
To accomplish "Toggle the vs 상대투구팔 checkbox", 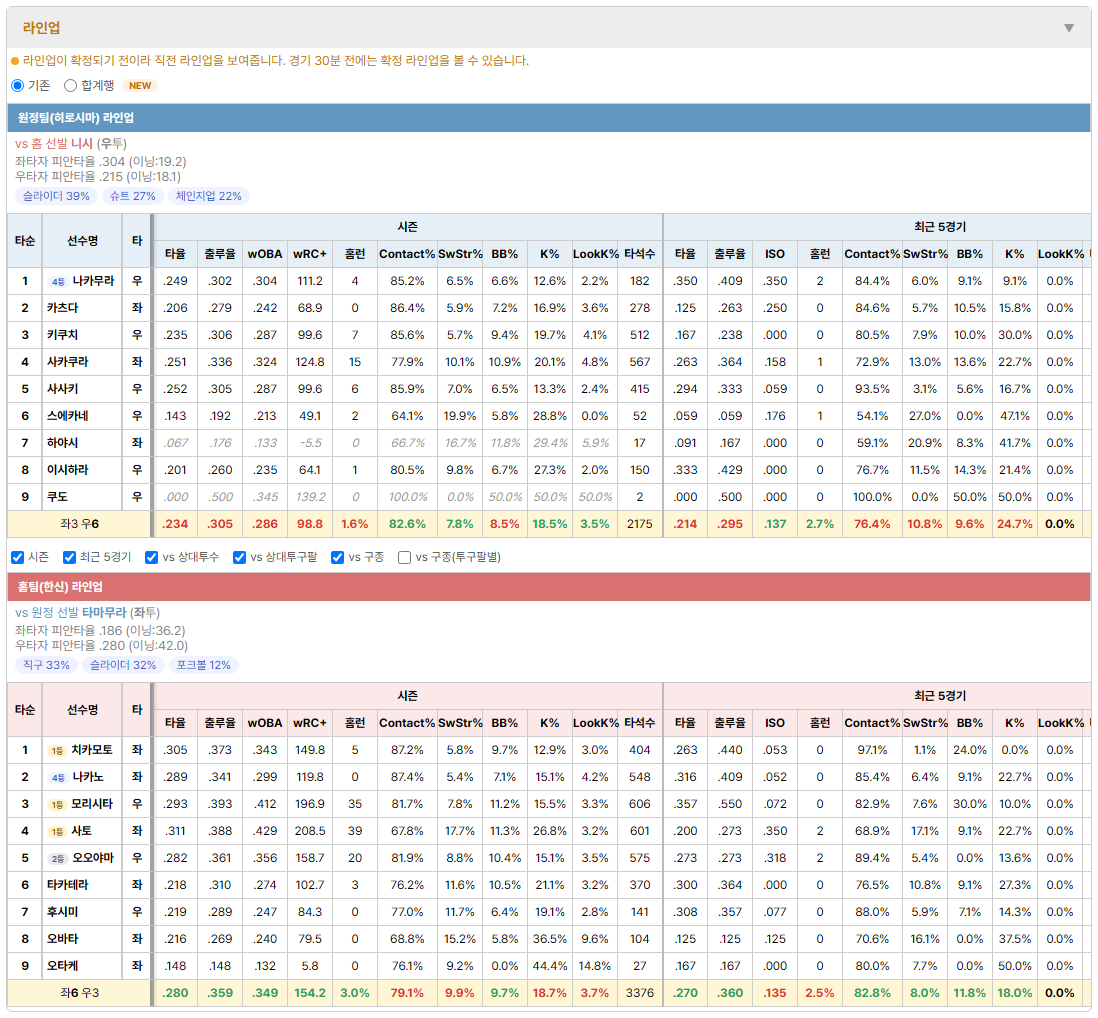I will [239, 557].
